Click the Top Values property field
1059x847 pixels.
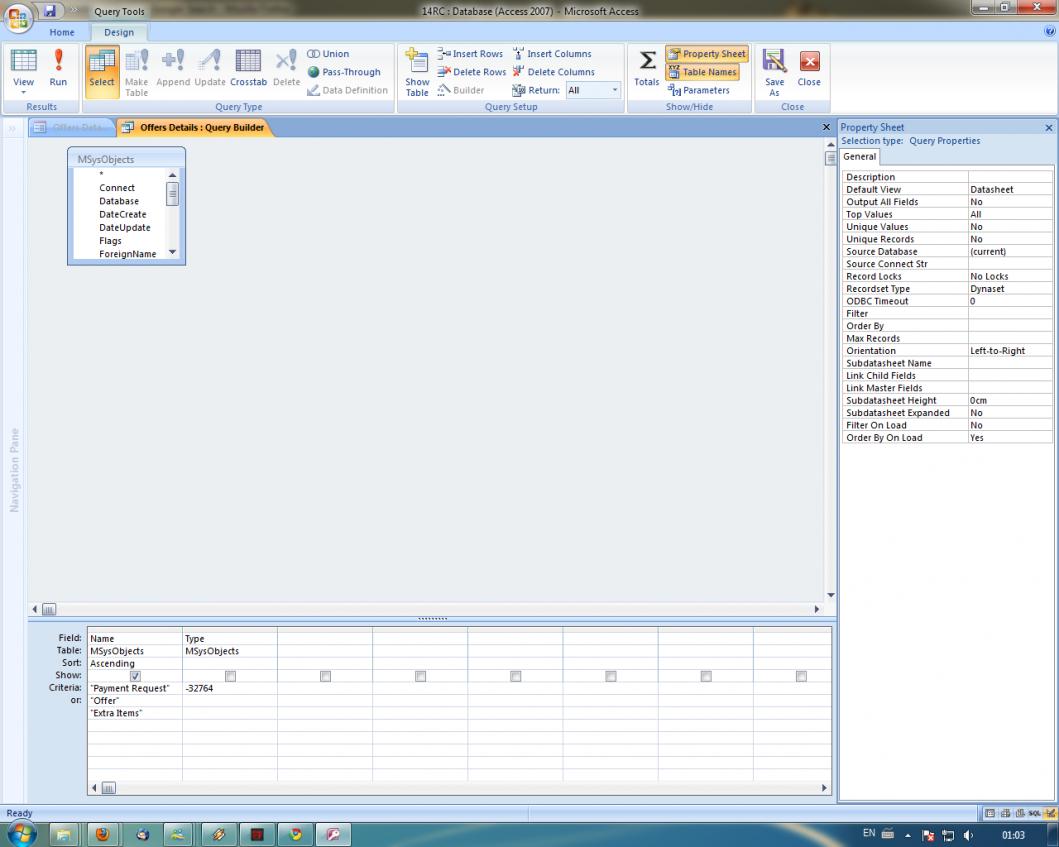pyautogui.click(x=1010, y=215)
